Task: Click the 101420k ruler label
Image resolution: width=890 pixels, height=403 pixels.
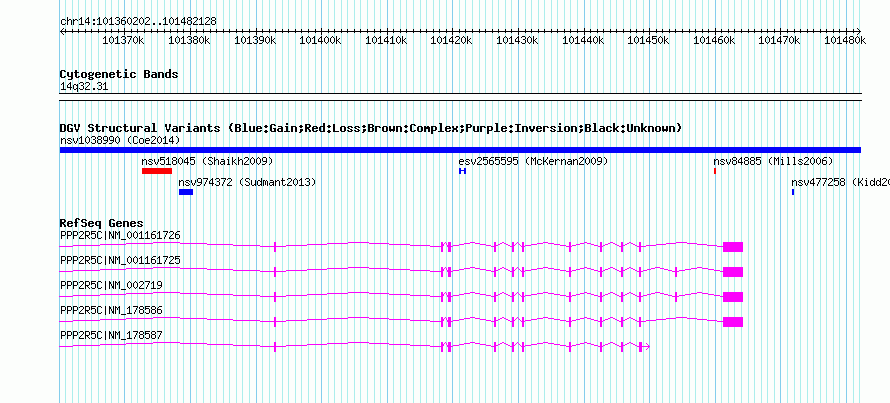Action: pyautogui.click(x=452, y=40)
